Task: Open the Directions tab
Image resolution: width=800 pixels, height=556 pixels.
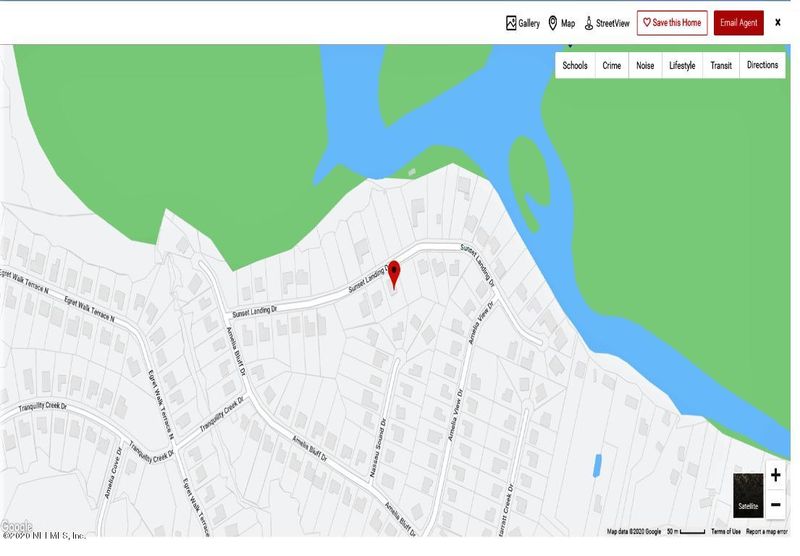Action: (x=762, y=65)
